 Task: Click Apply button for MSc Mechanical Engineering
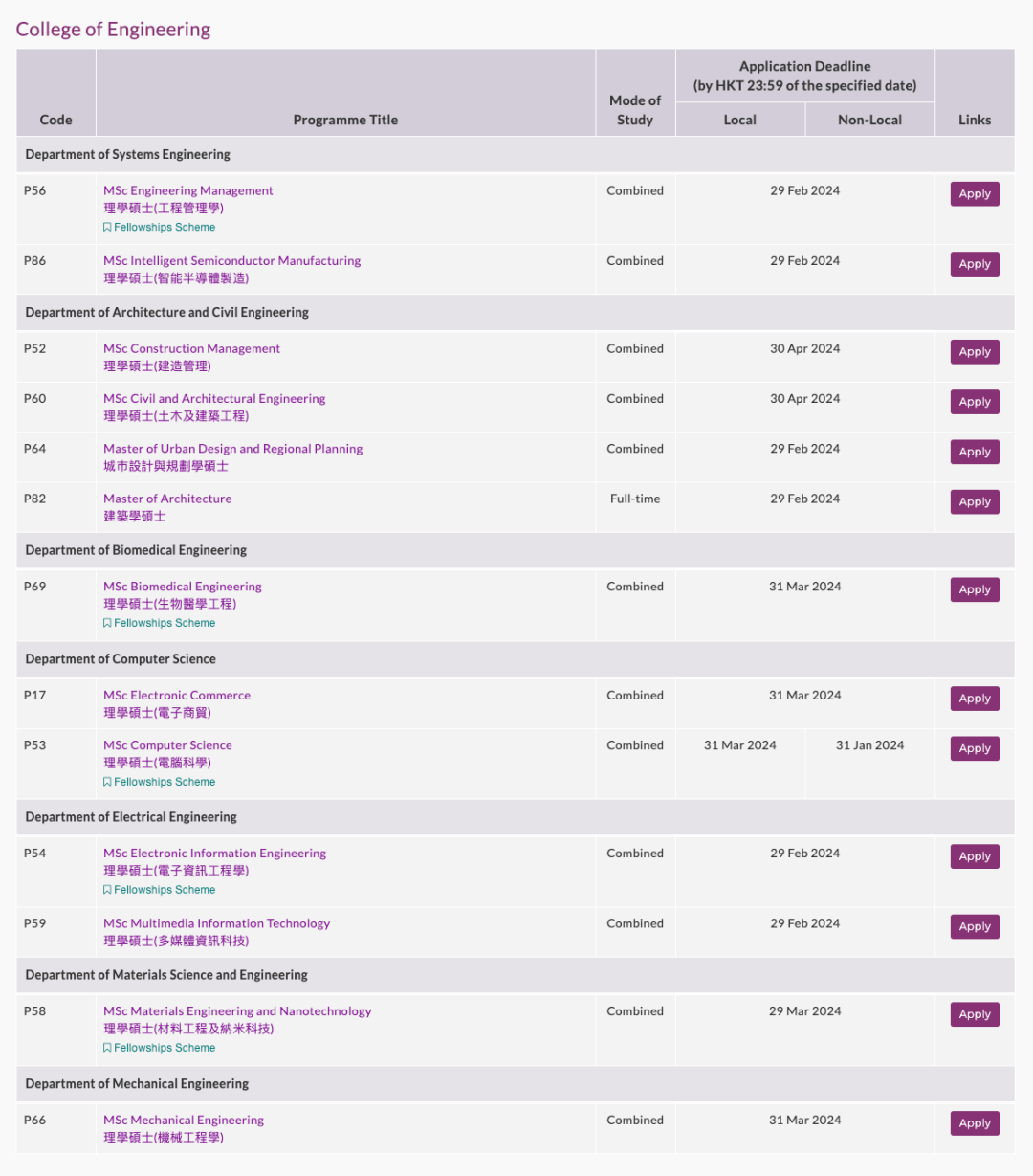[x=974, y=1123]
